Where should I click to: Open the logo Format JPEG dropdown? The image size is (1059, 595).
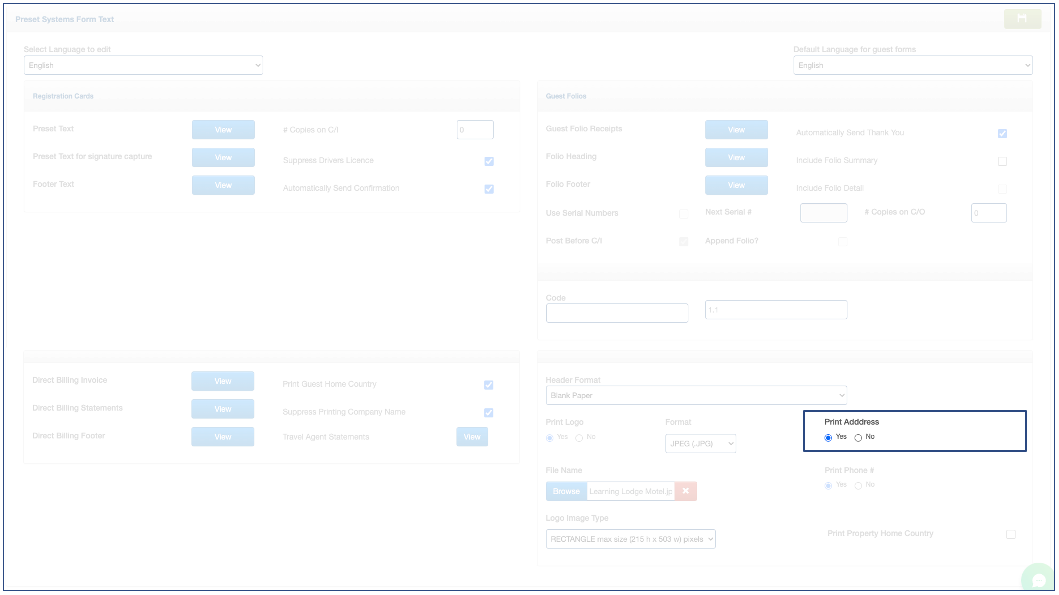(x=700, y=443)
